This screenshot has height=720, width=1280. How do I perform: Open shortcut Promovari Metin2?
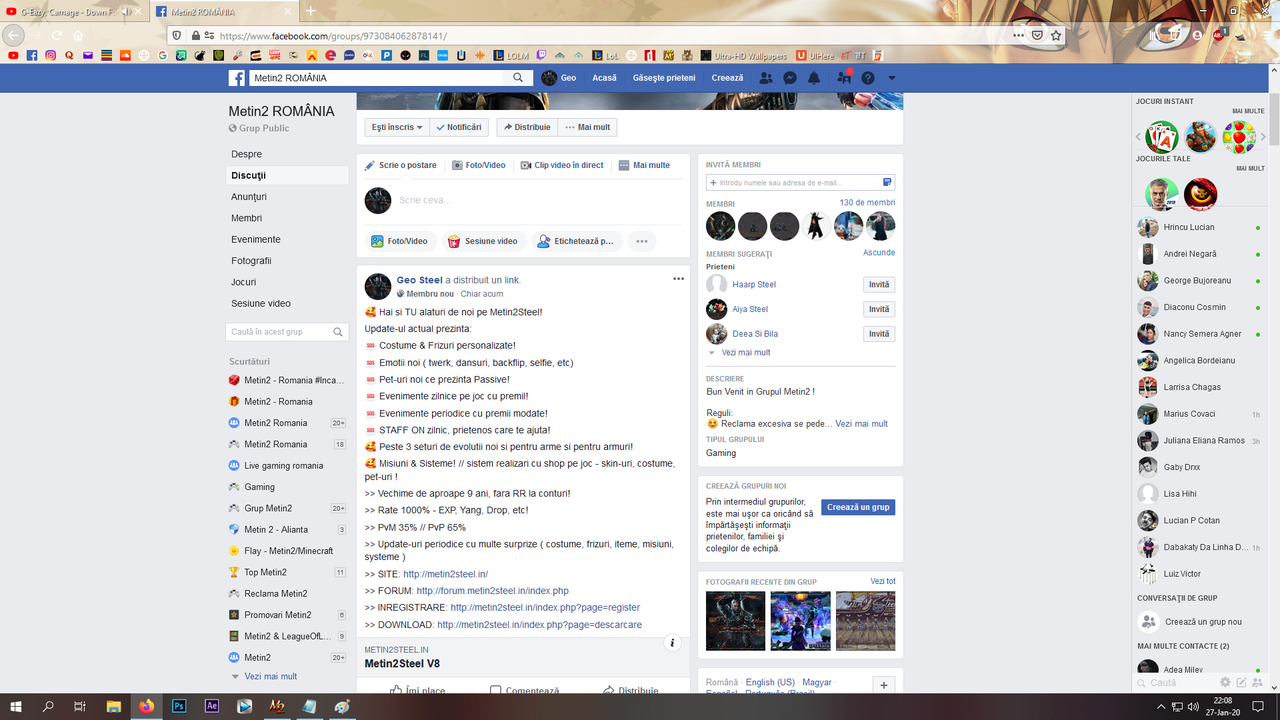click(x=278, y=615)
